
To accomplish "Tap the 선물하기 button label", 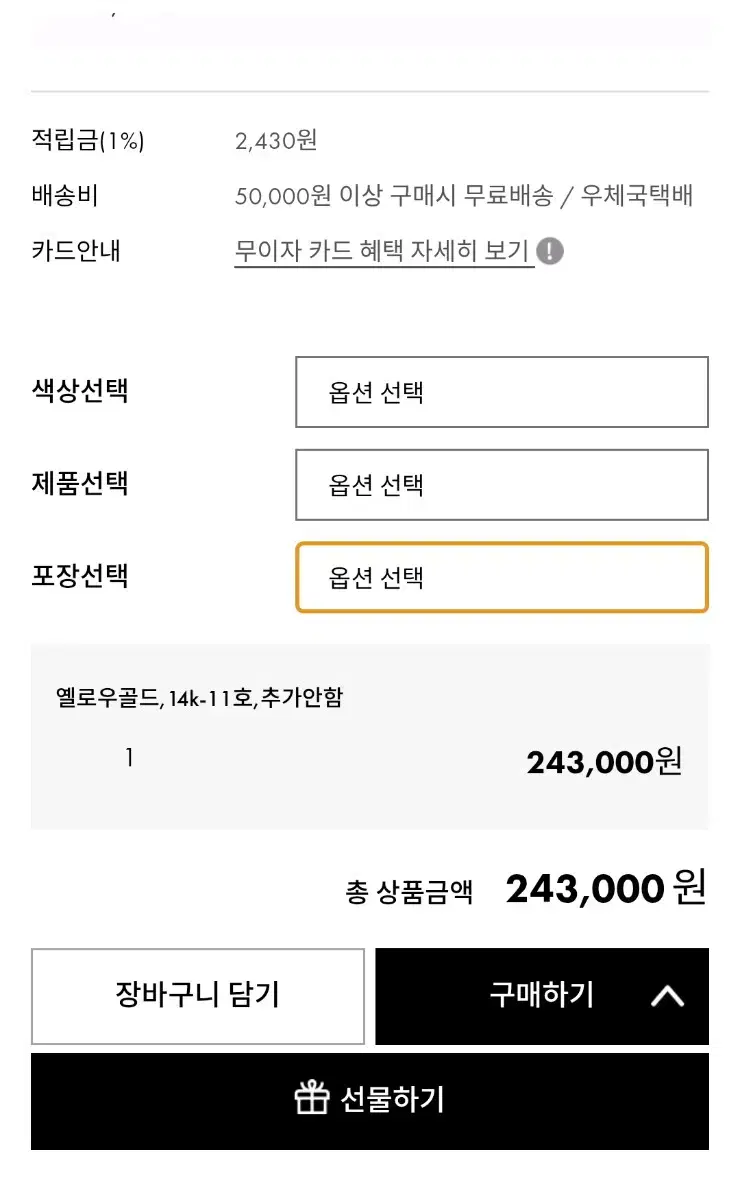I will click(x=392, y=1100).
